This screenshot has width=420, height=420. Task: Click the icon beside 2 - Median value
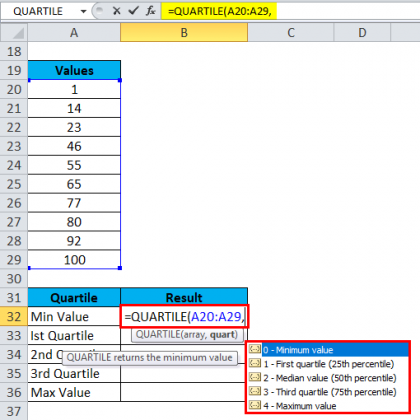click(255, 377)
